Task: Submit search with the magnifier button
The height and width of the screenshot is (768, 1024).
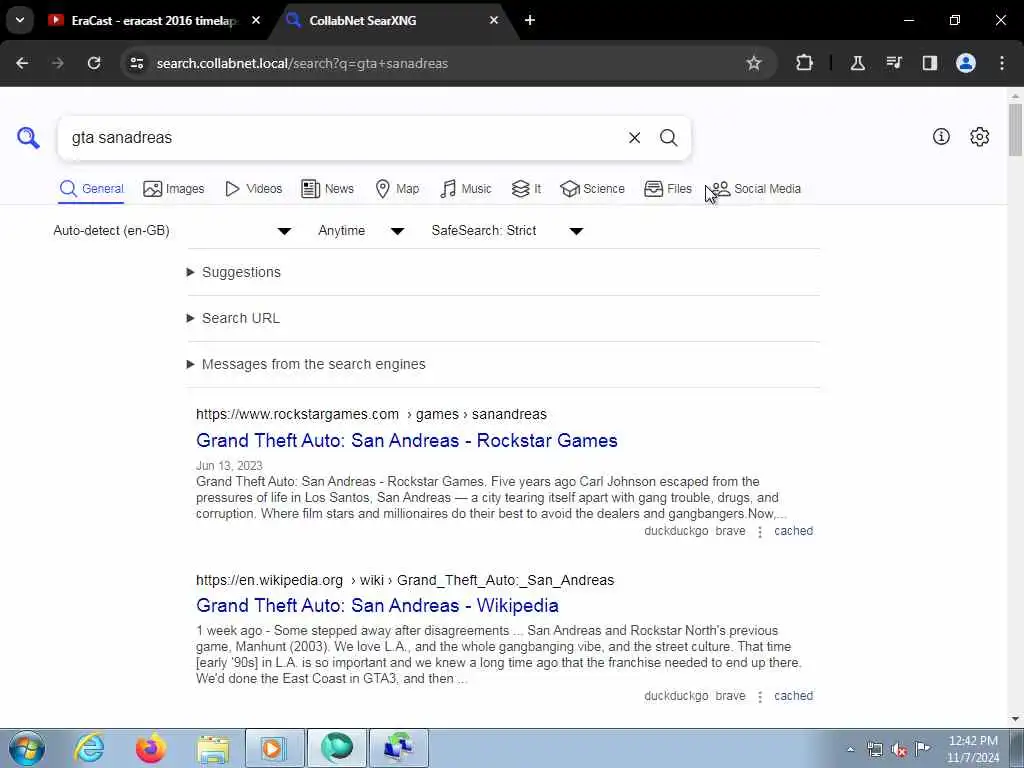Action: 668,138
